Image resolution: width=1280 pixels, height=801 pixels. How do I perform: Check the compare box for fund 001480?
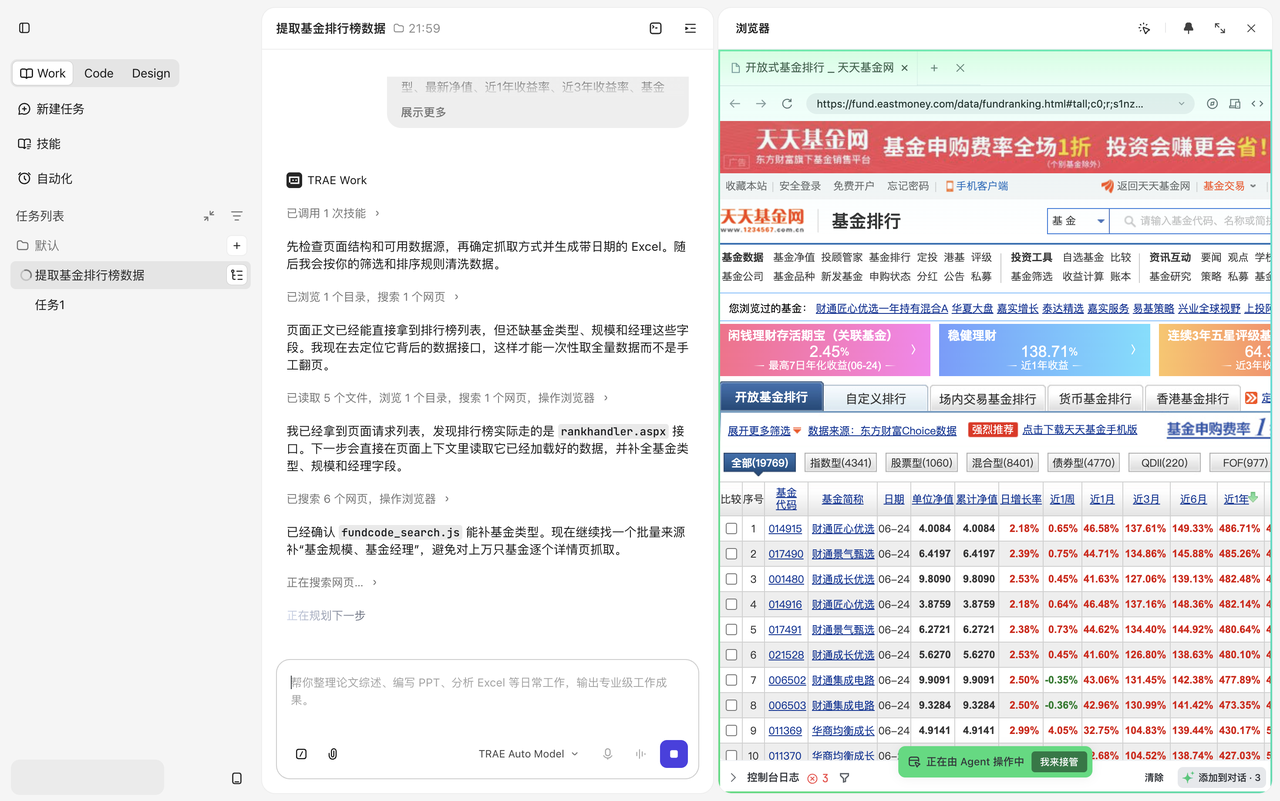click(x=731, y=579)
